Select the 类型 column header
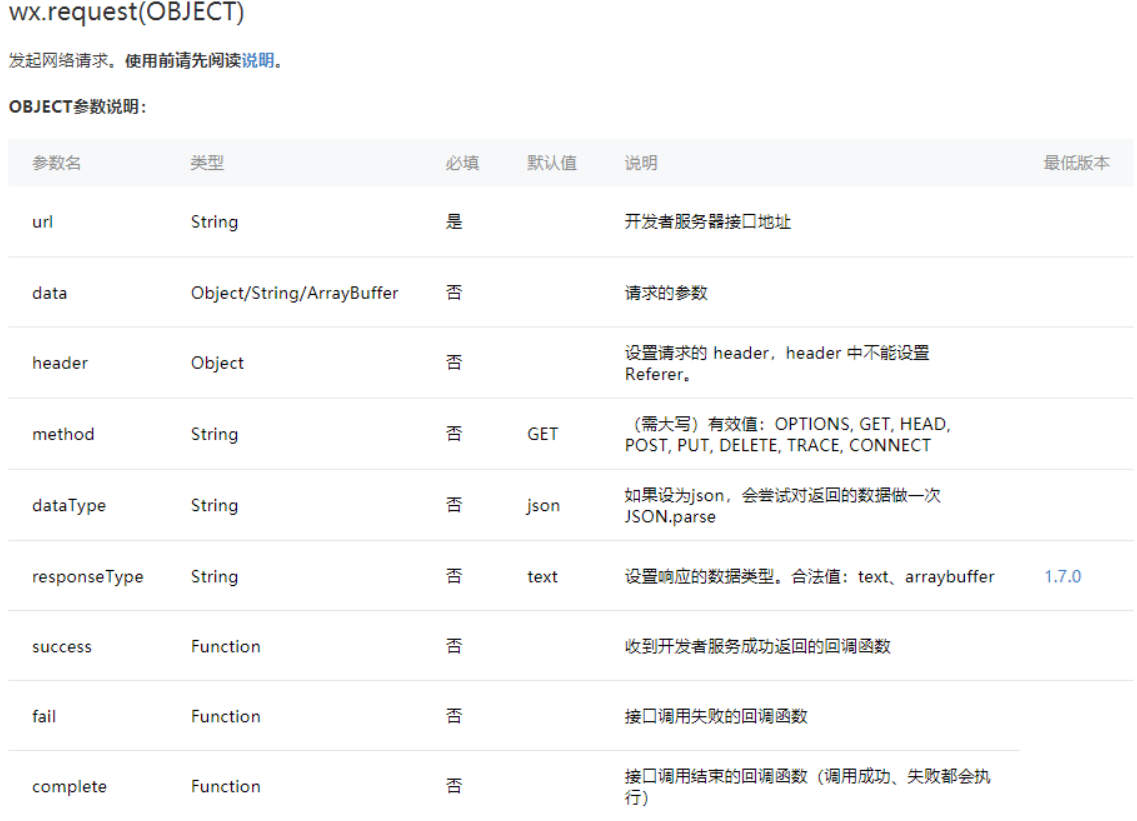This screenshot has width=1137, height=821. (x=207, y=163)
